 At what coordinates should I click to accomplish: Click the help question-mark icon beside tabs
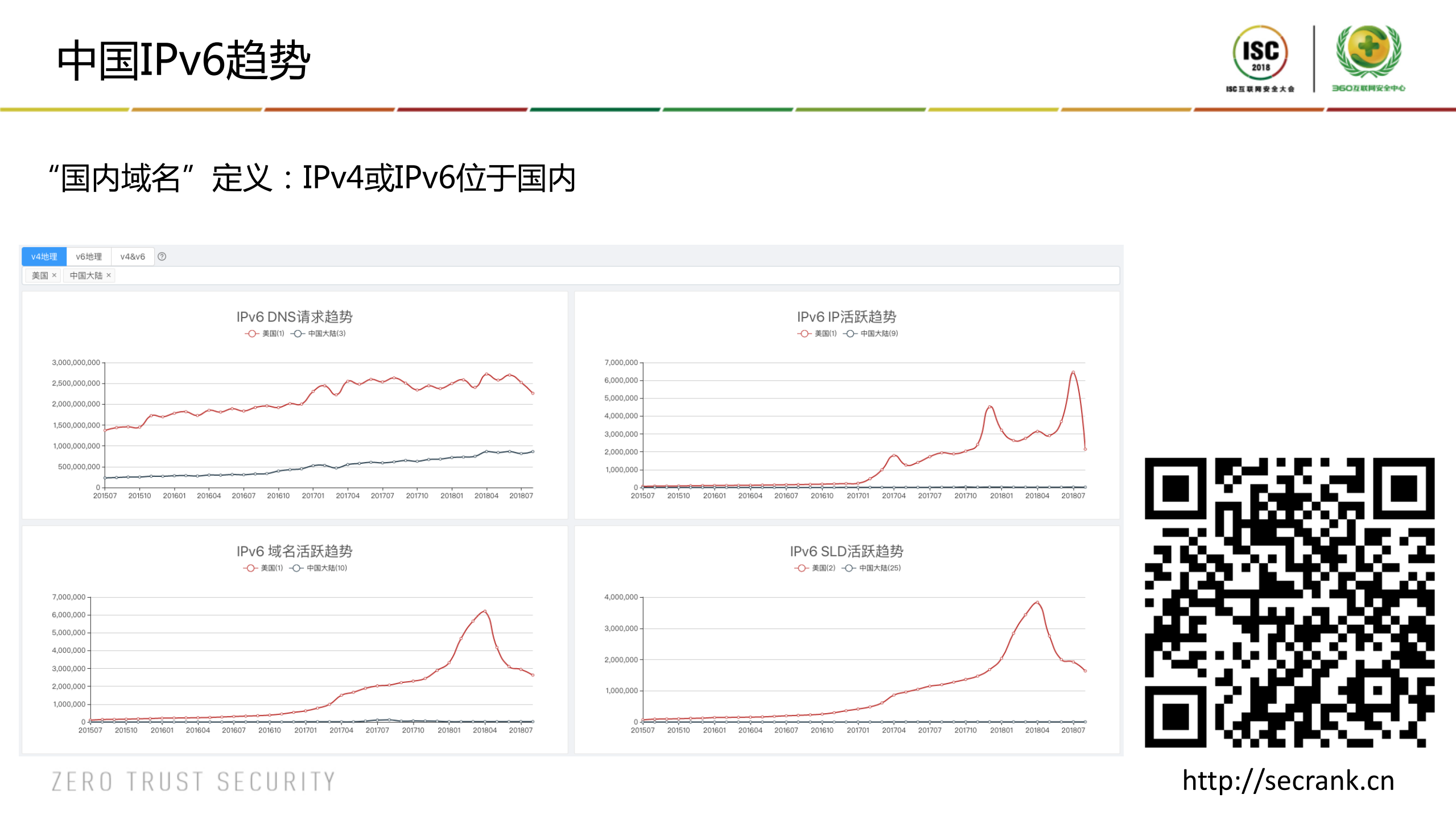pyautogui.click(x=162, y=257)
